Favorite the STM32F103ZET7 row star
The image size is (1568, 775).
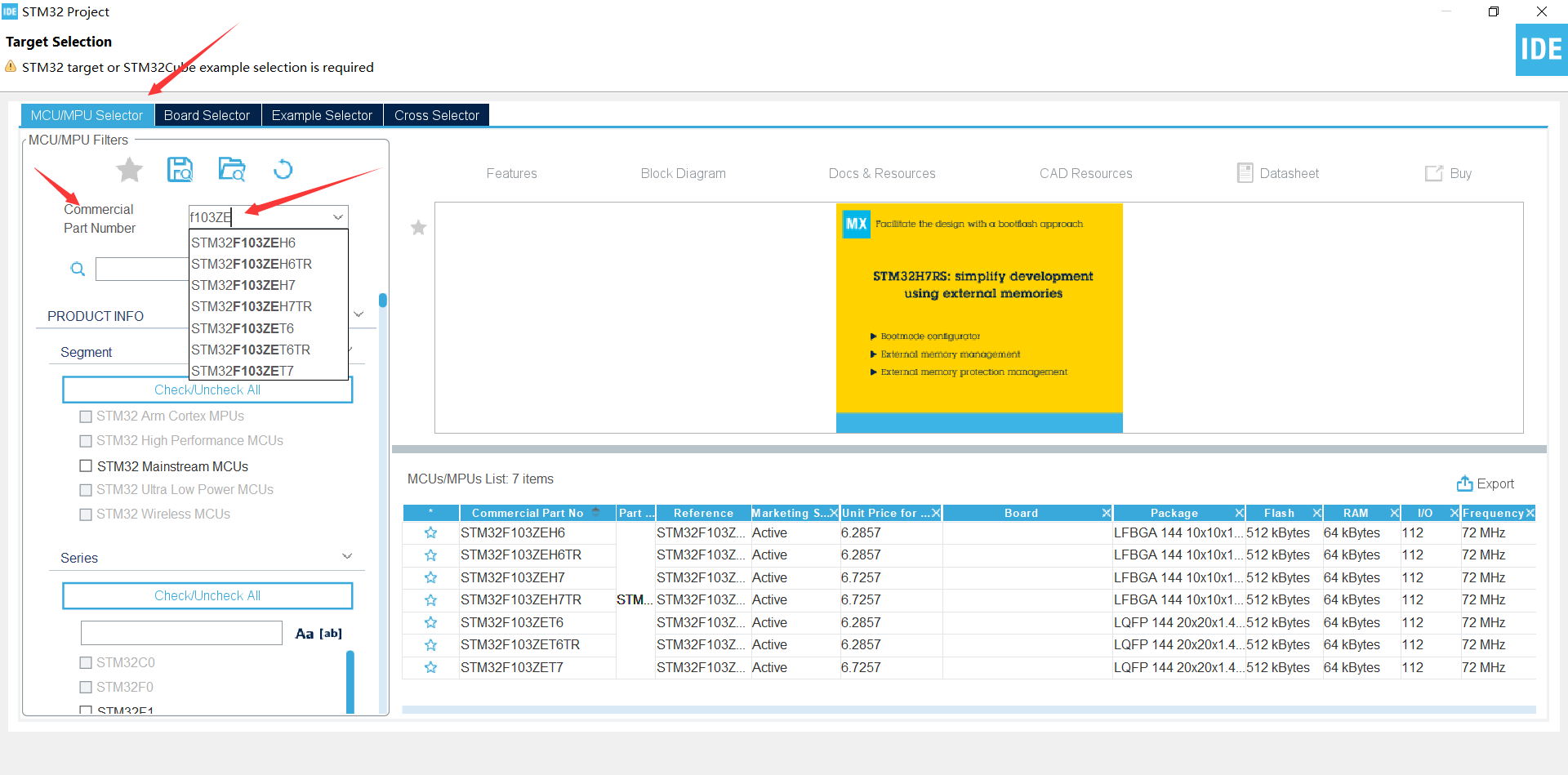point(430,668)
